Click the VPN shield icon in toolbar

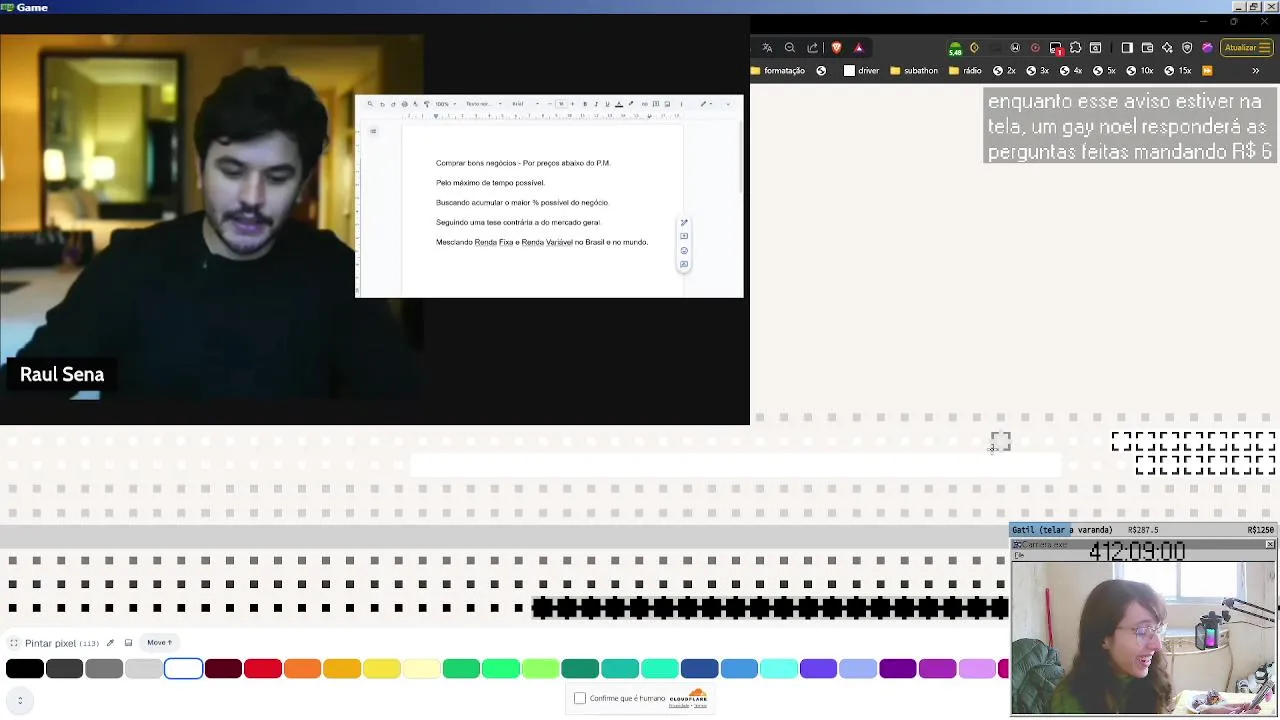point(1187,47)
